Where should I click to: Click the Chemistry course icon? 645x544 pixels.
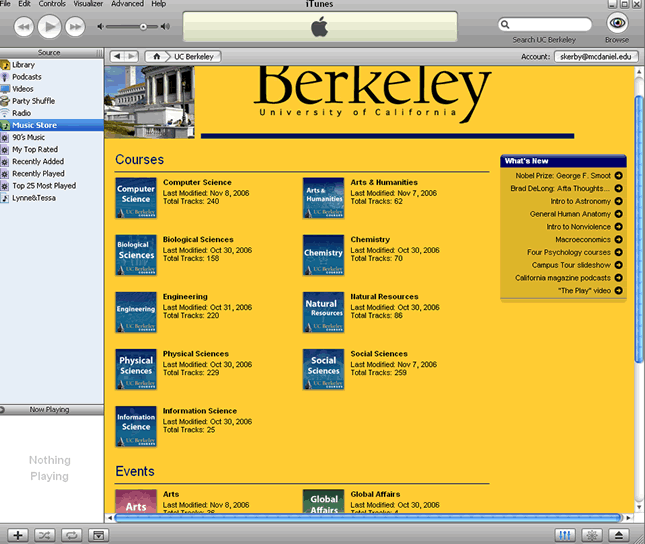click(x=323, y=255)
